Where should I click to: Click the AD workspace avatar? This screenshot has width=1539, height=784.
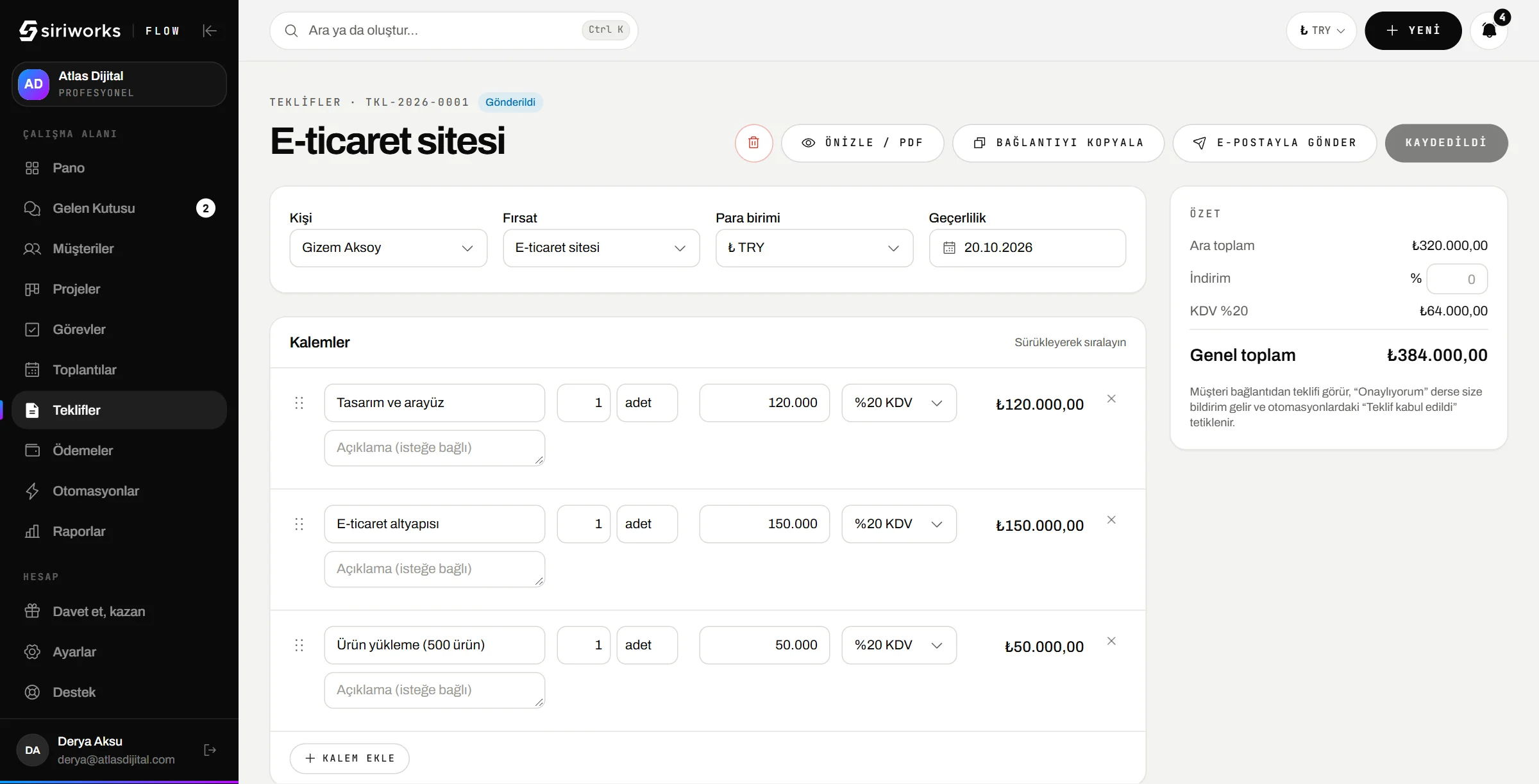tap(33, 84)
